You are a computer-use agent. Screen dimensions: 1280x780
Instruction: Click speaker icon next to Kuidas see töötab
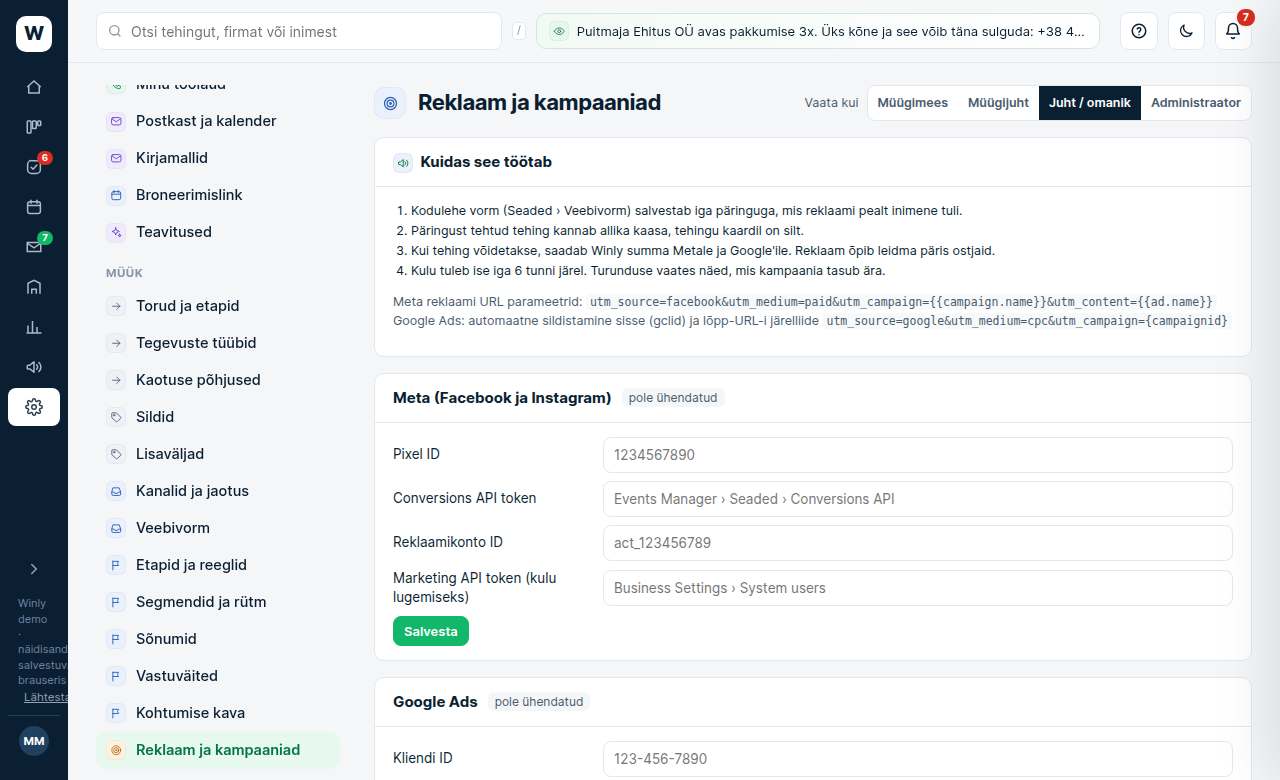tap(403, 162)
